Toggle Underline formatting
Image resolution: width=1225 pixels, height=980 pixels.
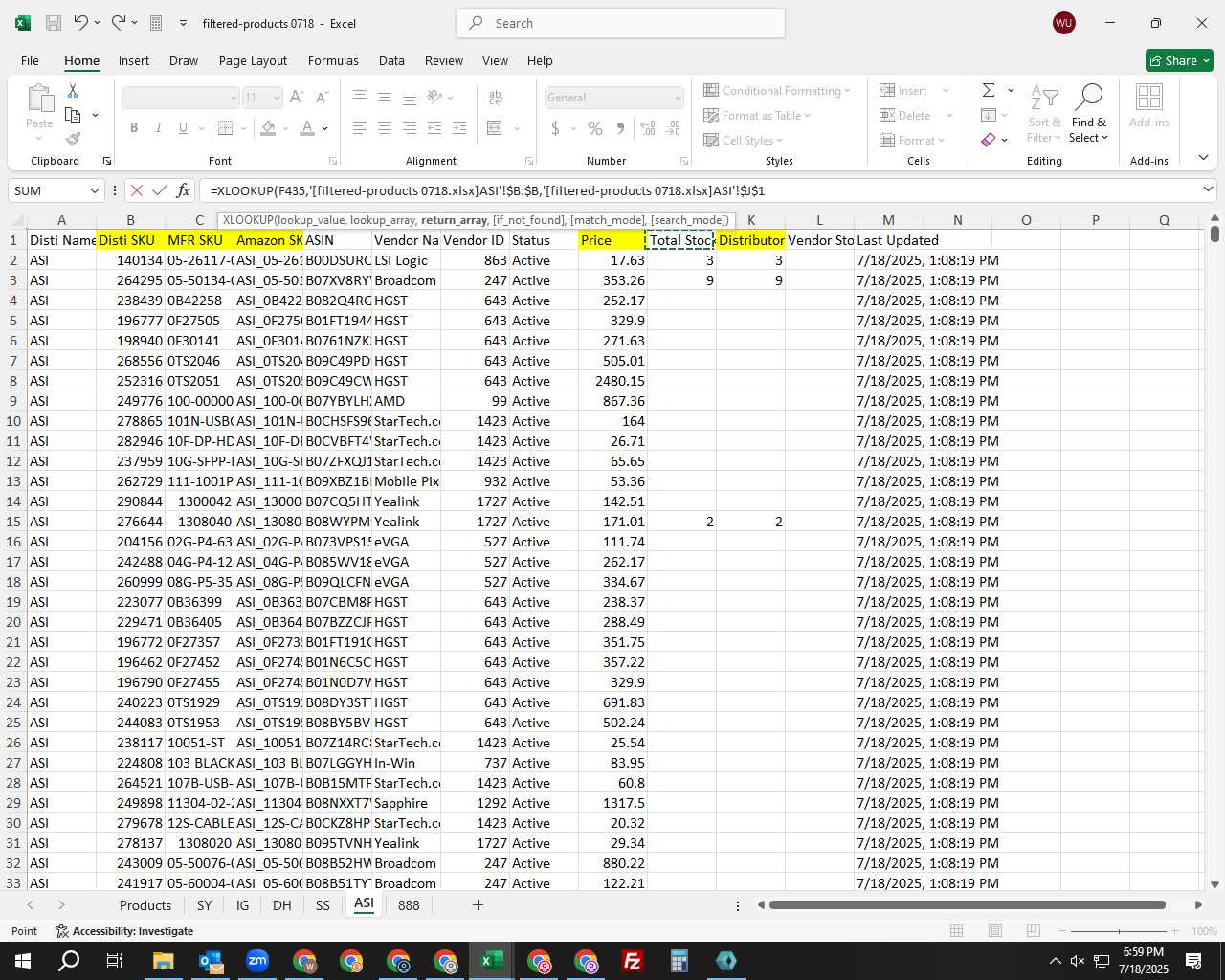pyautogui.click(x=182, y=127)
